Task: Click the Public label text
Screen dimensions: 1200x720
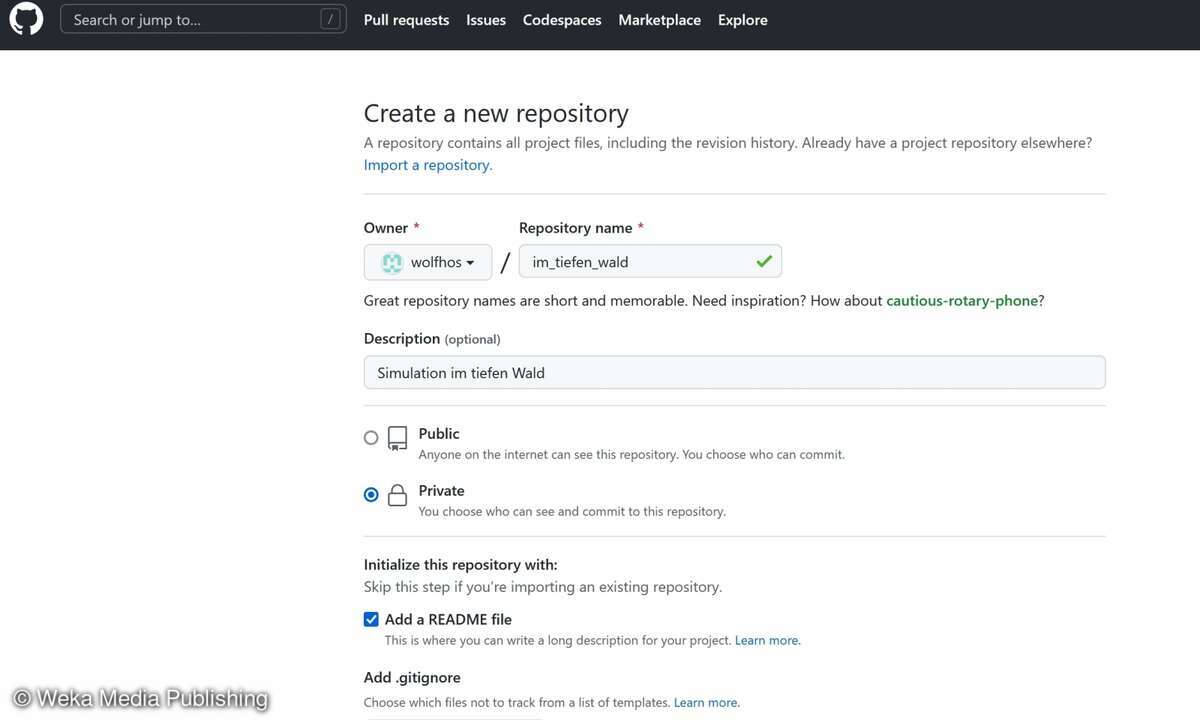Action: pyautogui.click(x=439, y=434)
